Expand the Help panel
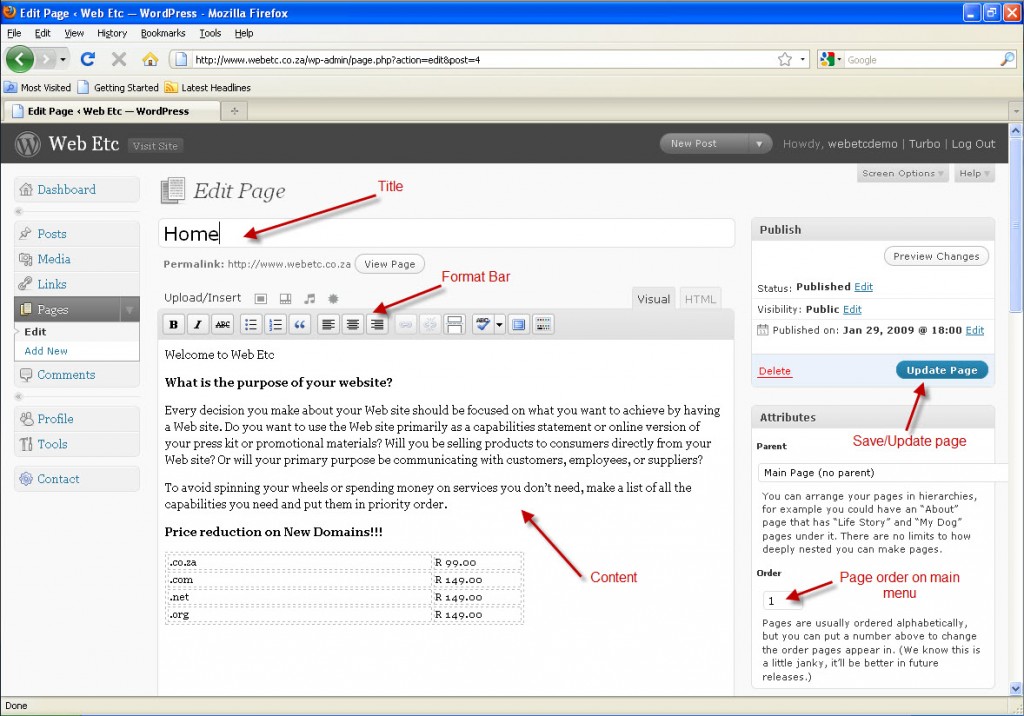 (974, 173)
